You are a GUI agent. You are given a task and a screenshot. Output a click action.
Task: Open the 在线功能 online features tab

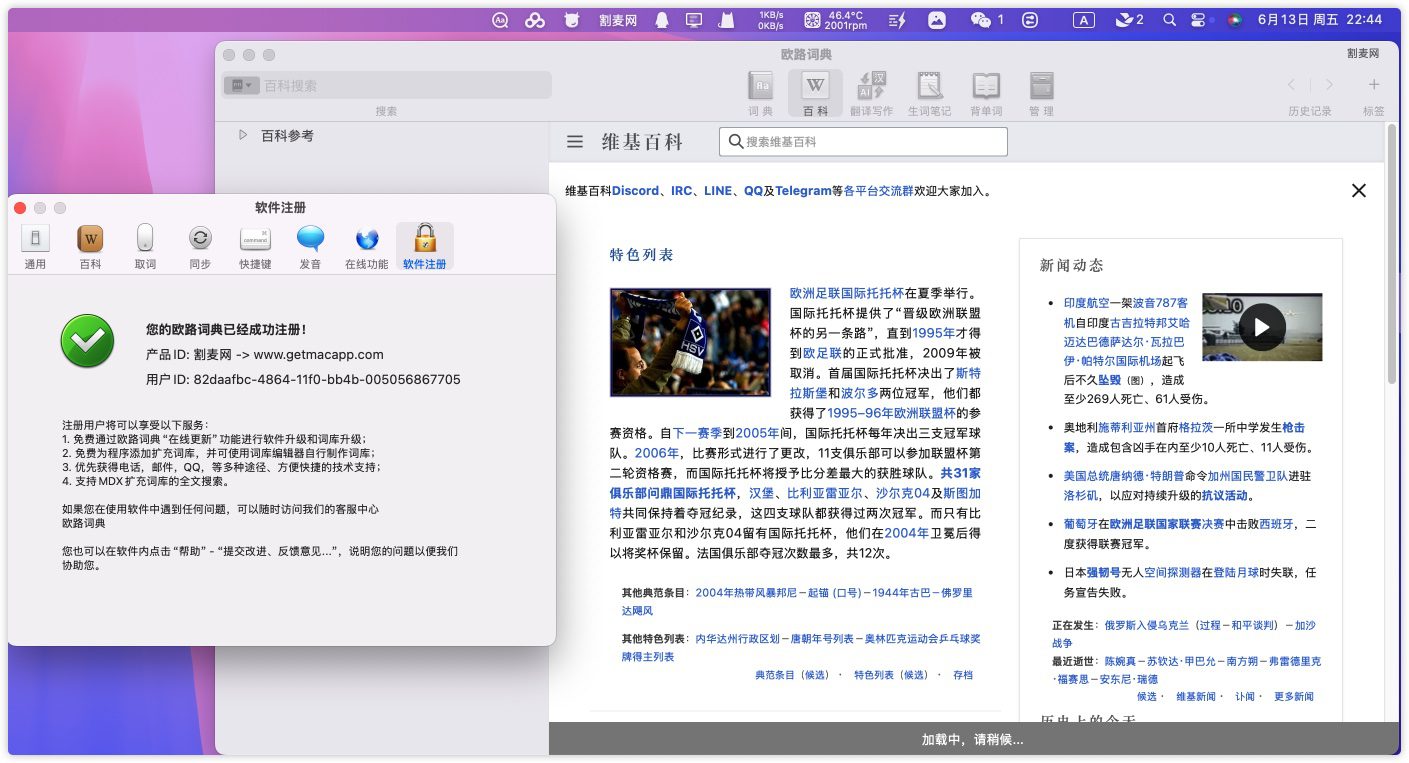[x=366, y=247]
